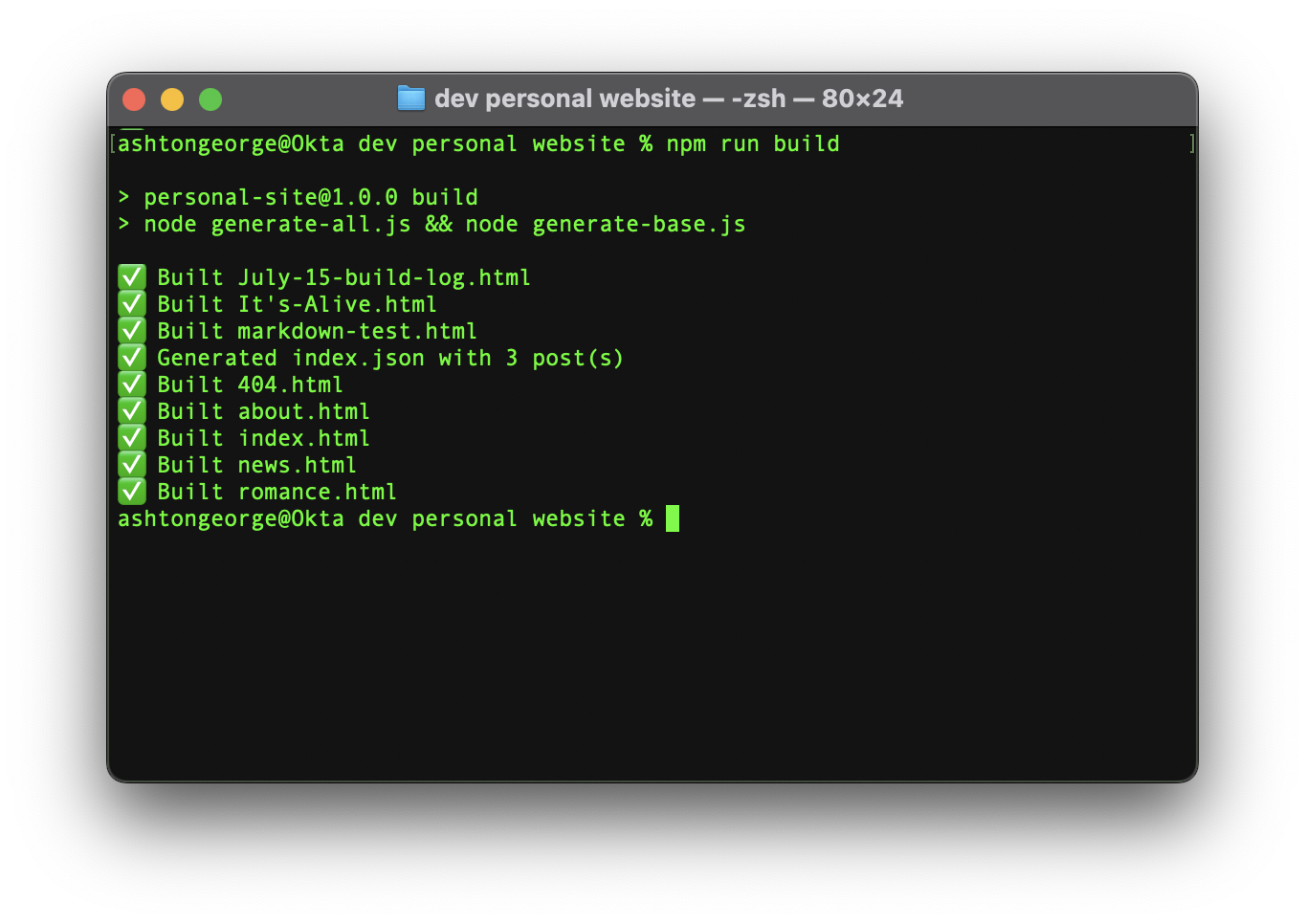This screenshot has height=924, width=1305.
Task: Click 'generate-all.js' in the script line
Action: (311, 224)
